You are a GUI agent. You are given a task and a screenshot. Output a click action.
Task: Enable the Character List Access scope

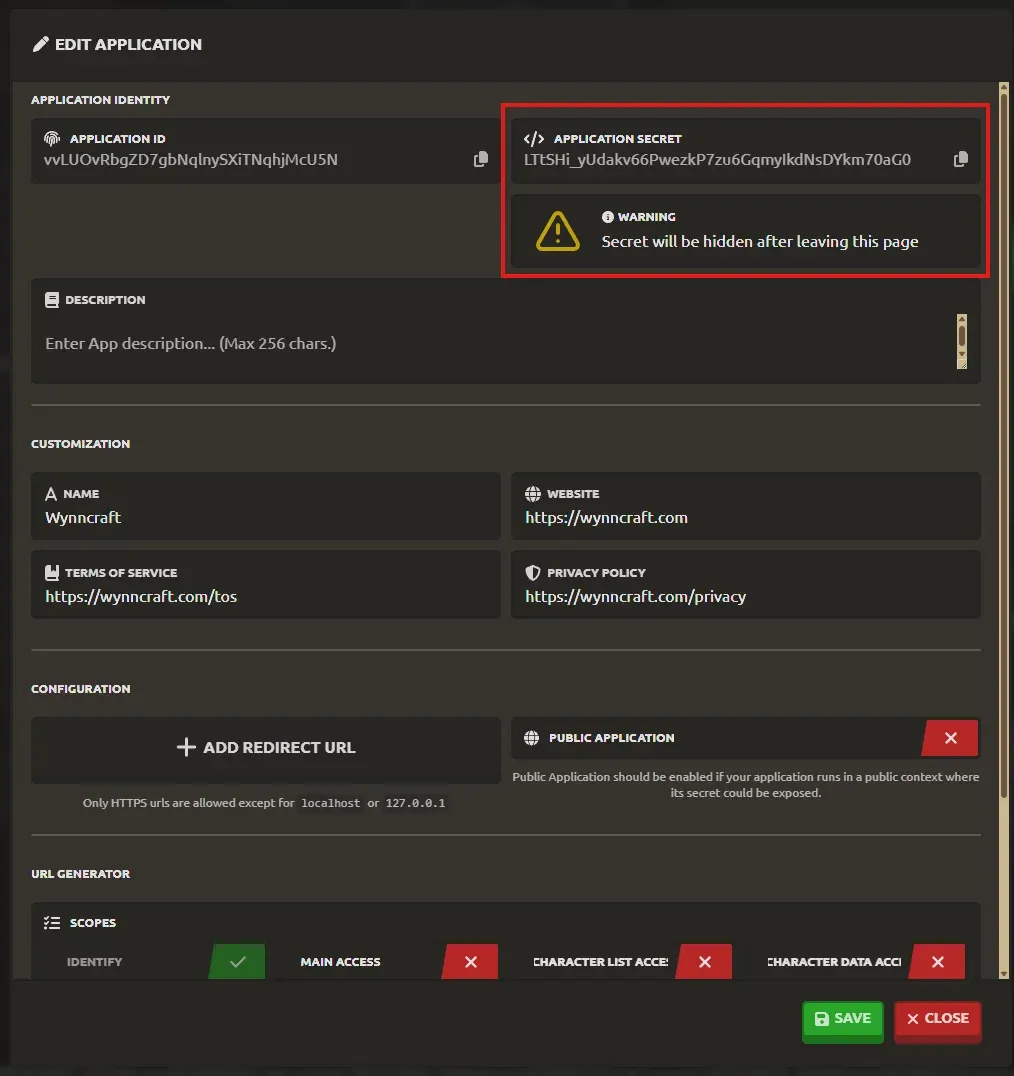click(x=704, y=961)
